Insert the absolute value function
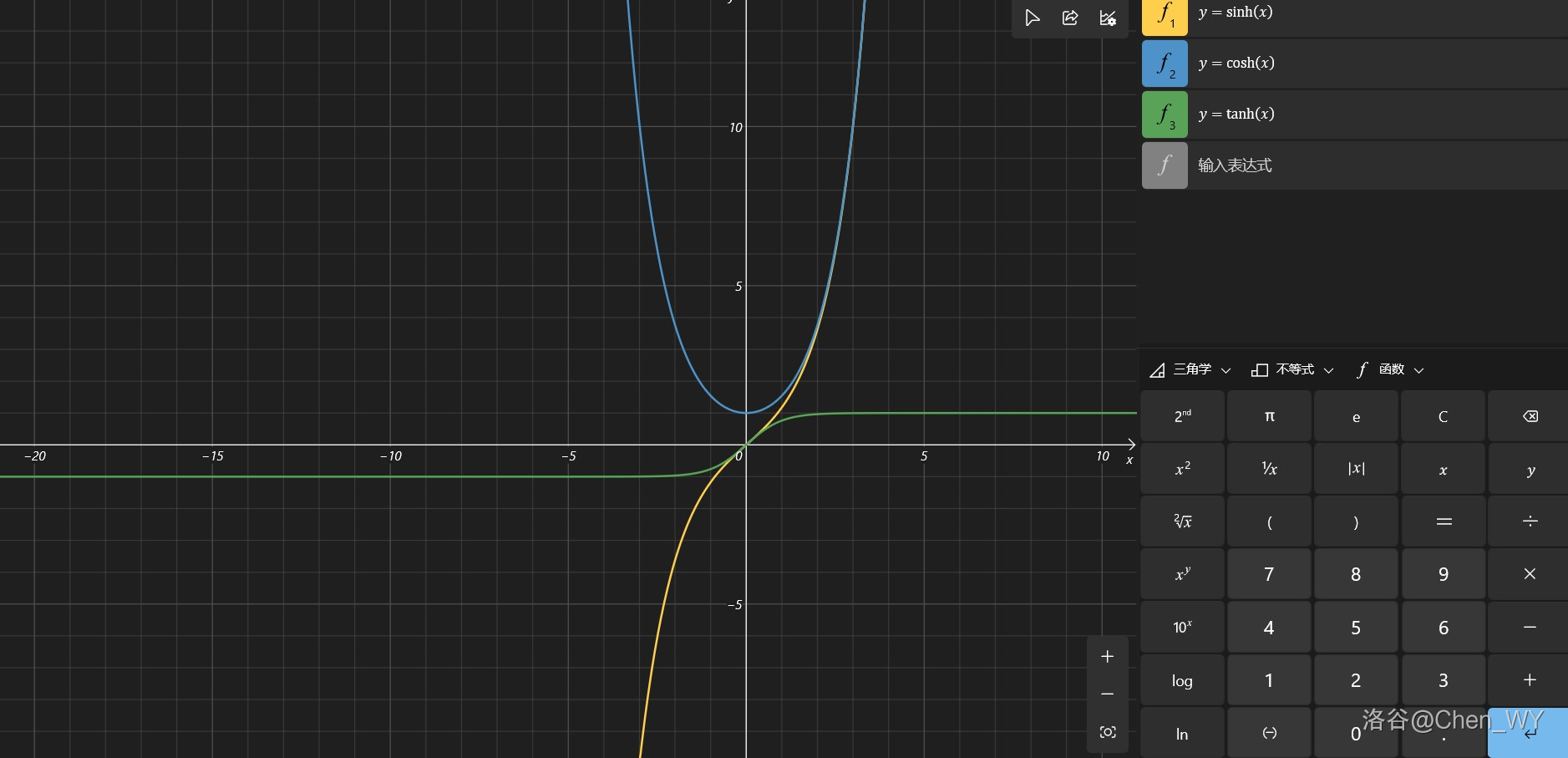The image size is (1568, 758). [1356, 469]
